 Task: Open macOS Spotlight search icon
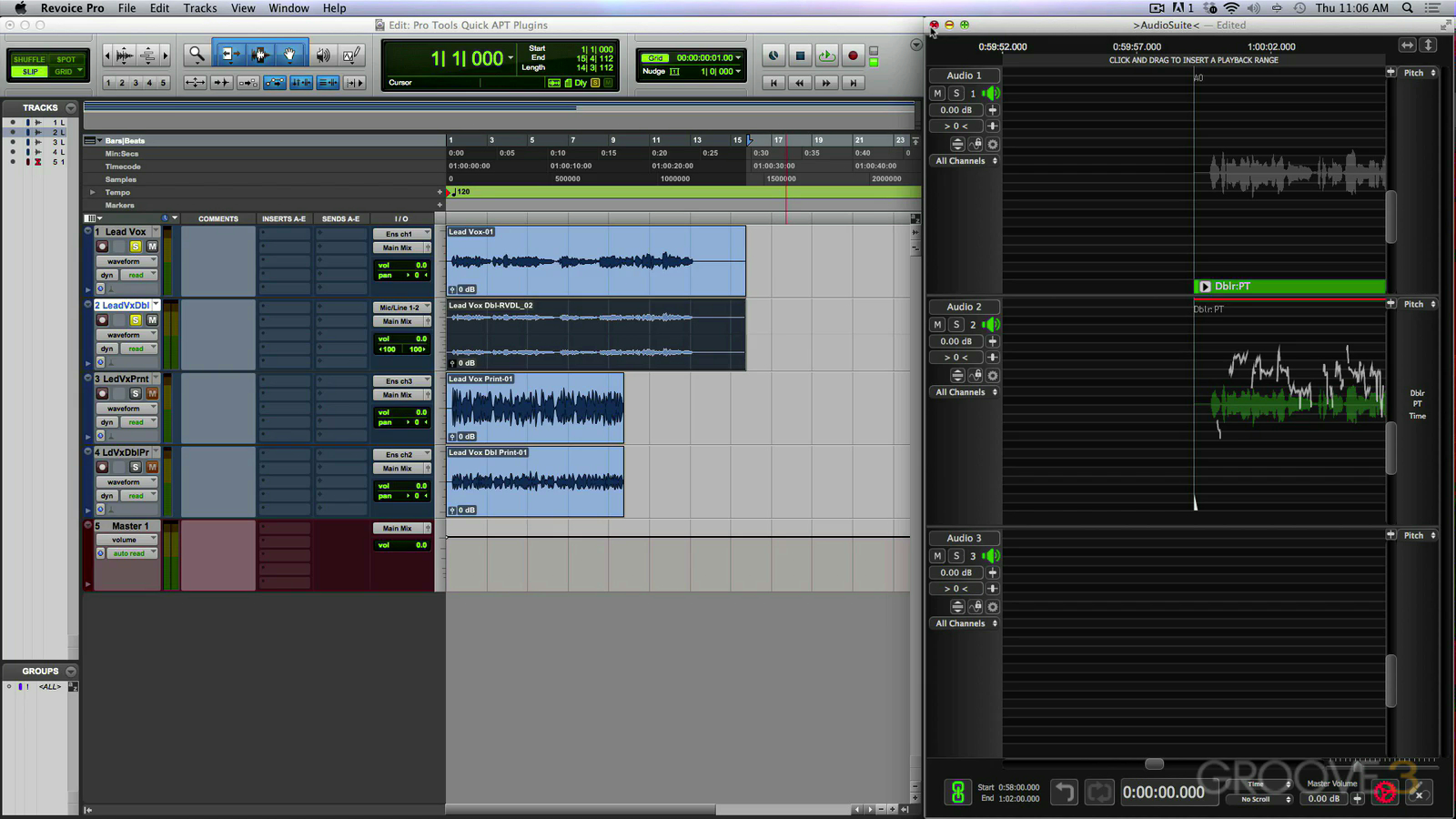click(1408, 8)
